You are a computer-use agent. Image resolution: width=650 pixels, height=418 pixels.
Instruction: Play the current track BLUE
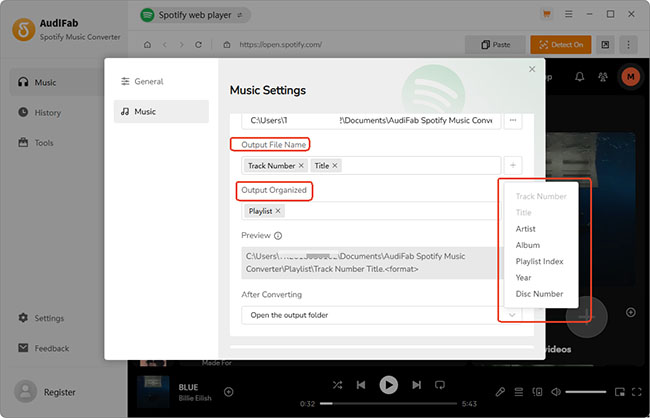(x=388, y=385)
